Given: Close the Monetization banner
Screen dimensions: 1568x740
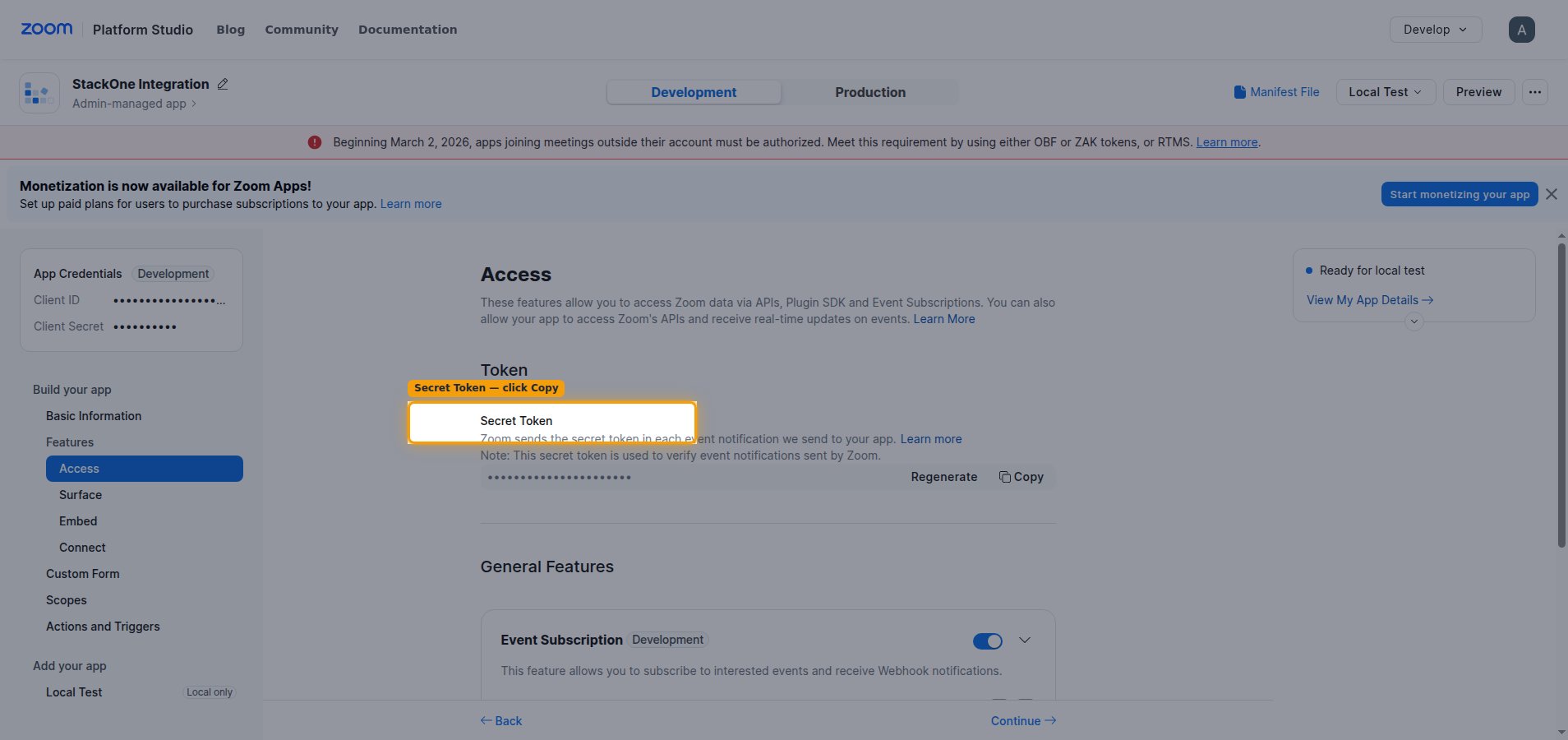Looking at the screenshot, I should pyautogui.click(x=1551, y=194).
